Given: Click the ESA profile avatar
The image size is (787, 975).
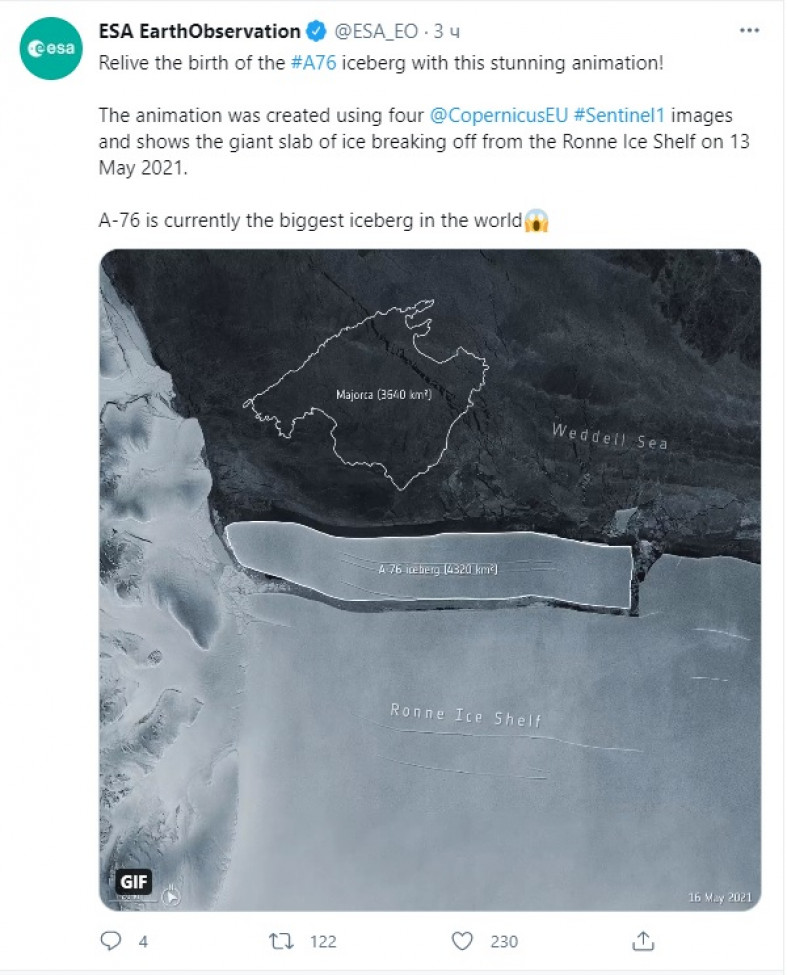Looking at the screenshot, I should tap(49, 50).
